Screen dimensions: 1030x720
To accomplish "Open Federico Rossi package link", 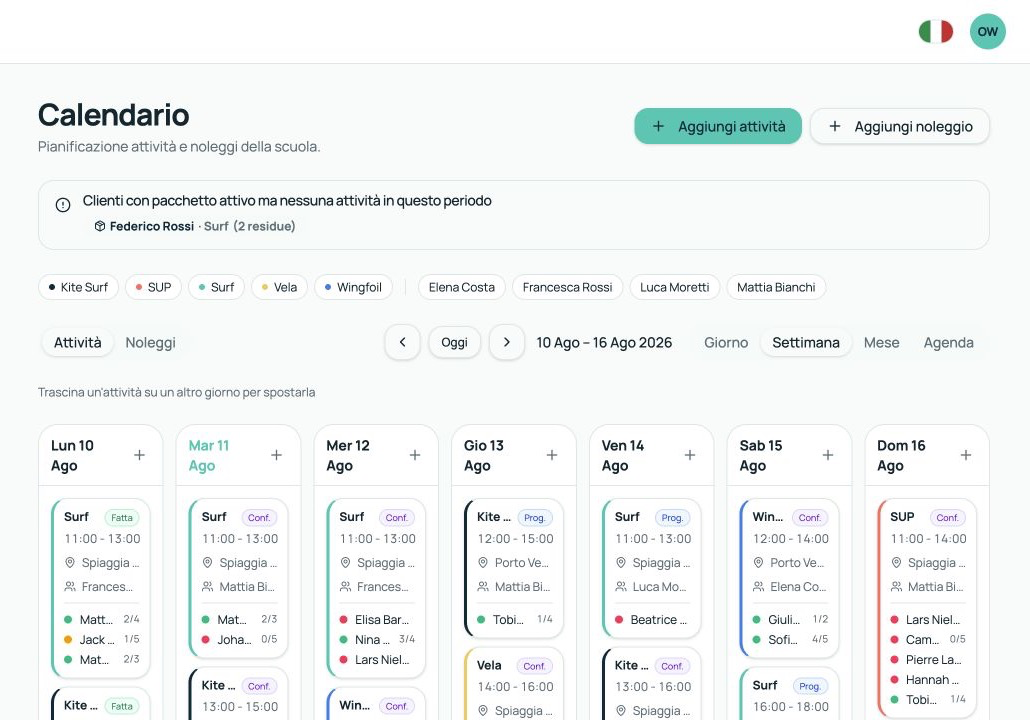I will 194,226.
